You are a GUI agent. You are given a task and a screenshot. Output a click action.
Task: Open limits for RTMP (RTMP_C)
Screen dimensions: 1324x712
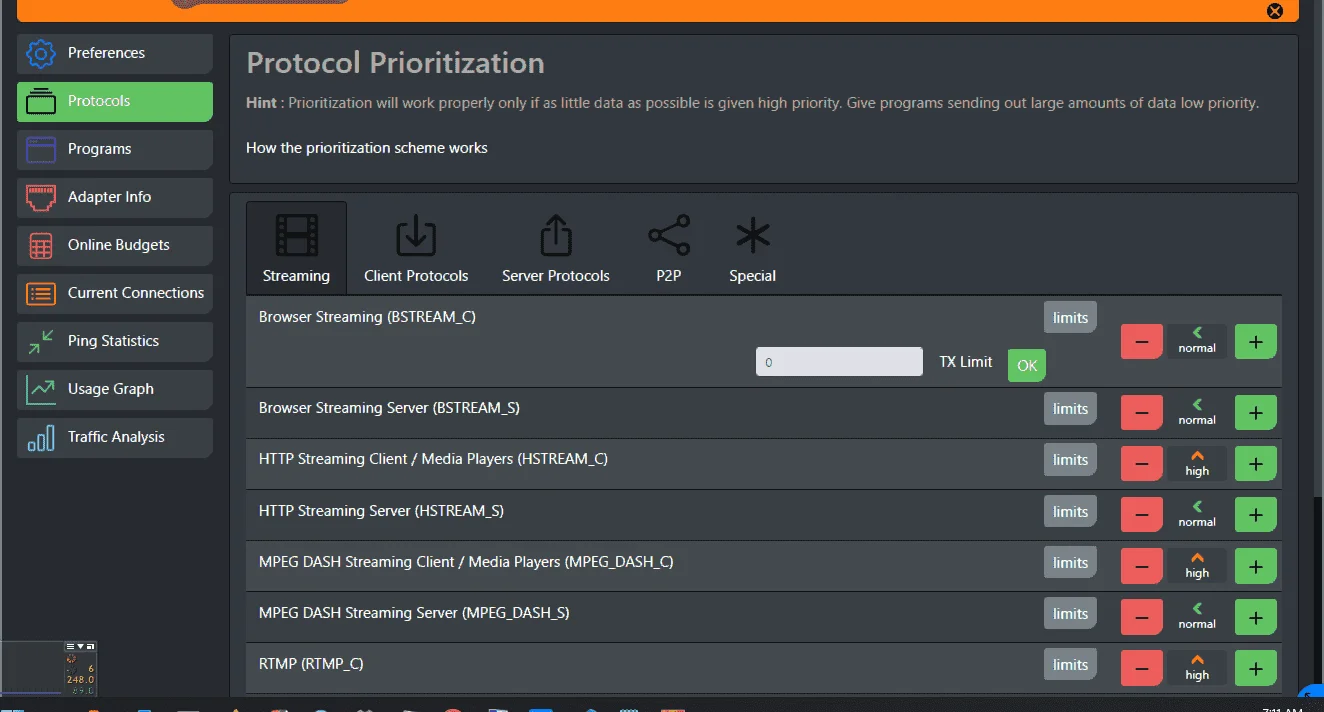(x=1070, y=665)
